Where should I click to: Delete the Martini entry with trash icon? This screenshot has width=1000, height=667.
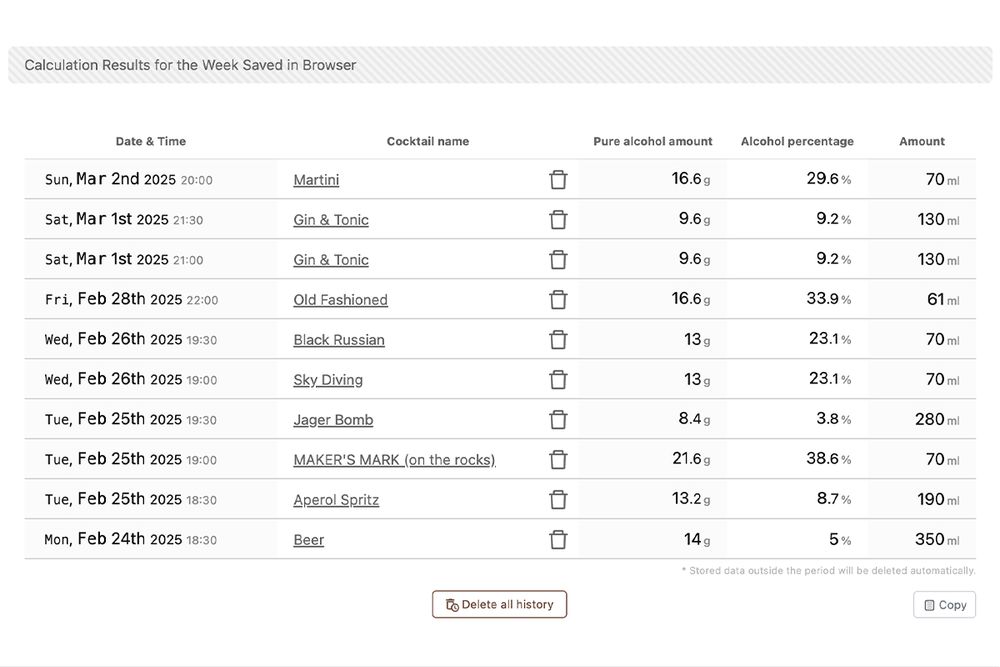point(558,180)
